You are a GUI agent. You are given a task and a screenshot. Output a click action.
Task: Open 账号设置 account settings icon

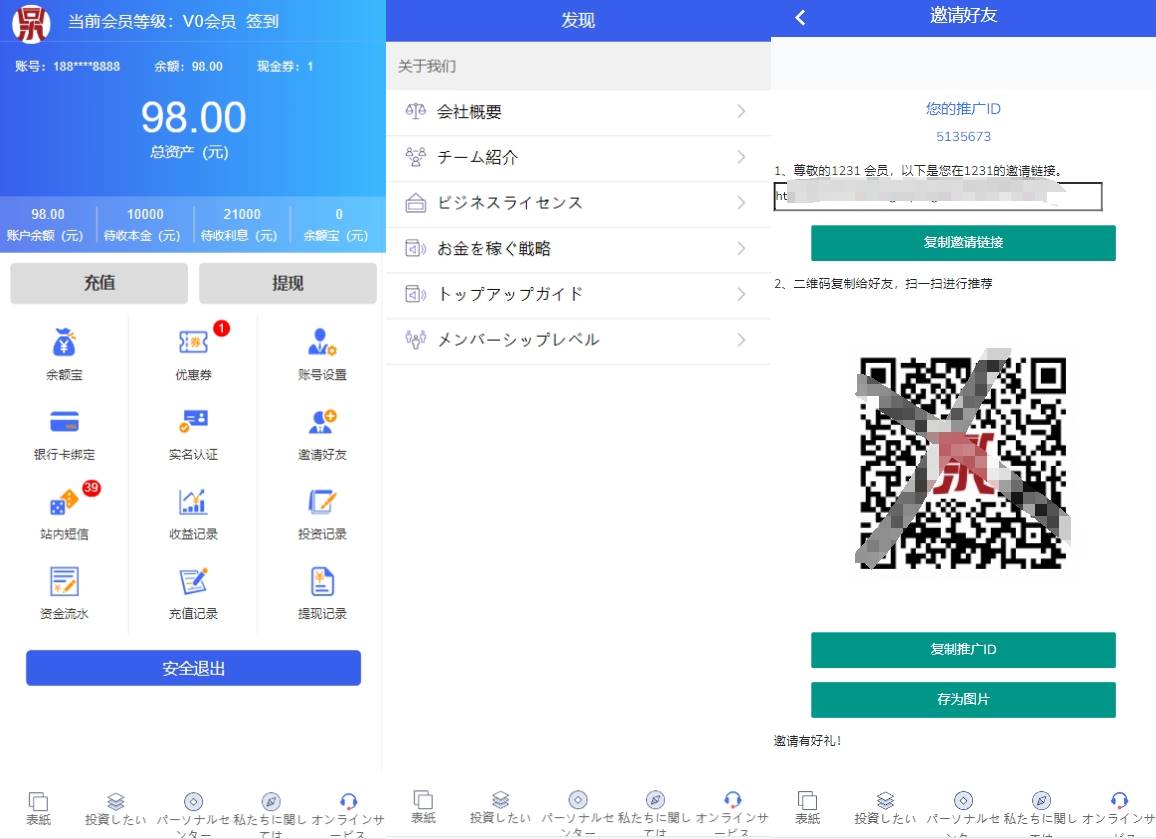click(x=322, y=343)
